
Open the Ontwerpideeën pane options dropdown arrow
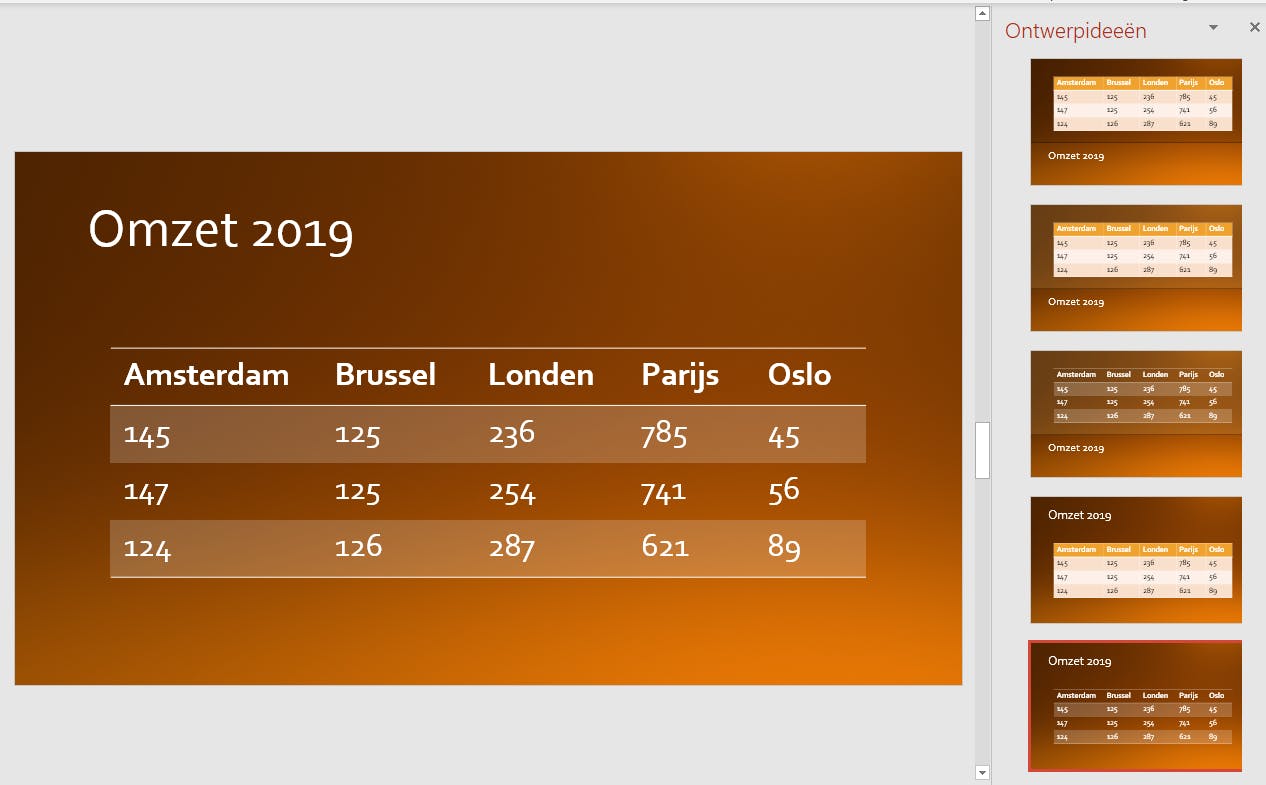pyautogui.click(x=1213, y=28)
